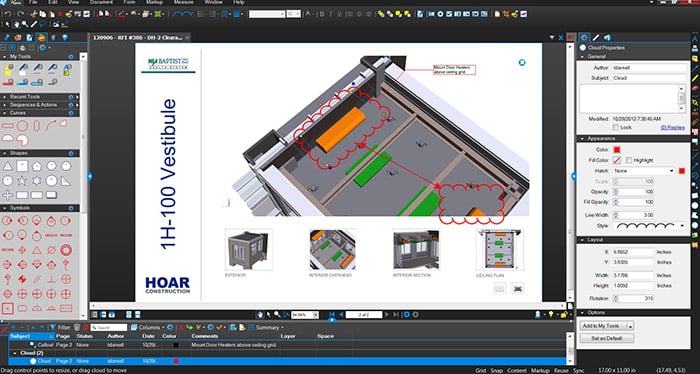Enable the Lock checkbox

[x=616, y=127]
